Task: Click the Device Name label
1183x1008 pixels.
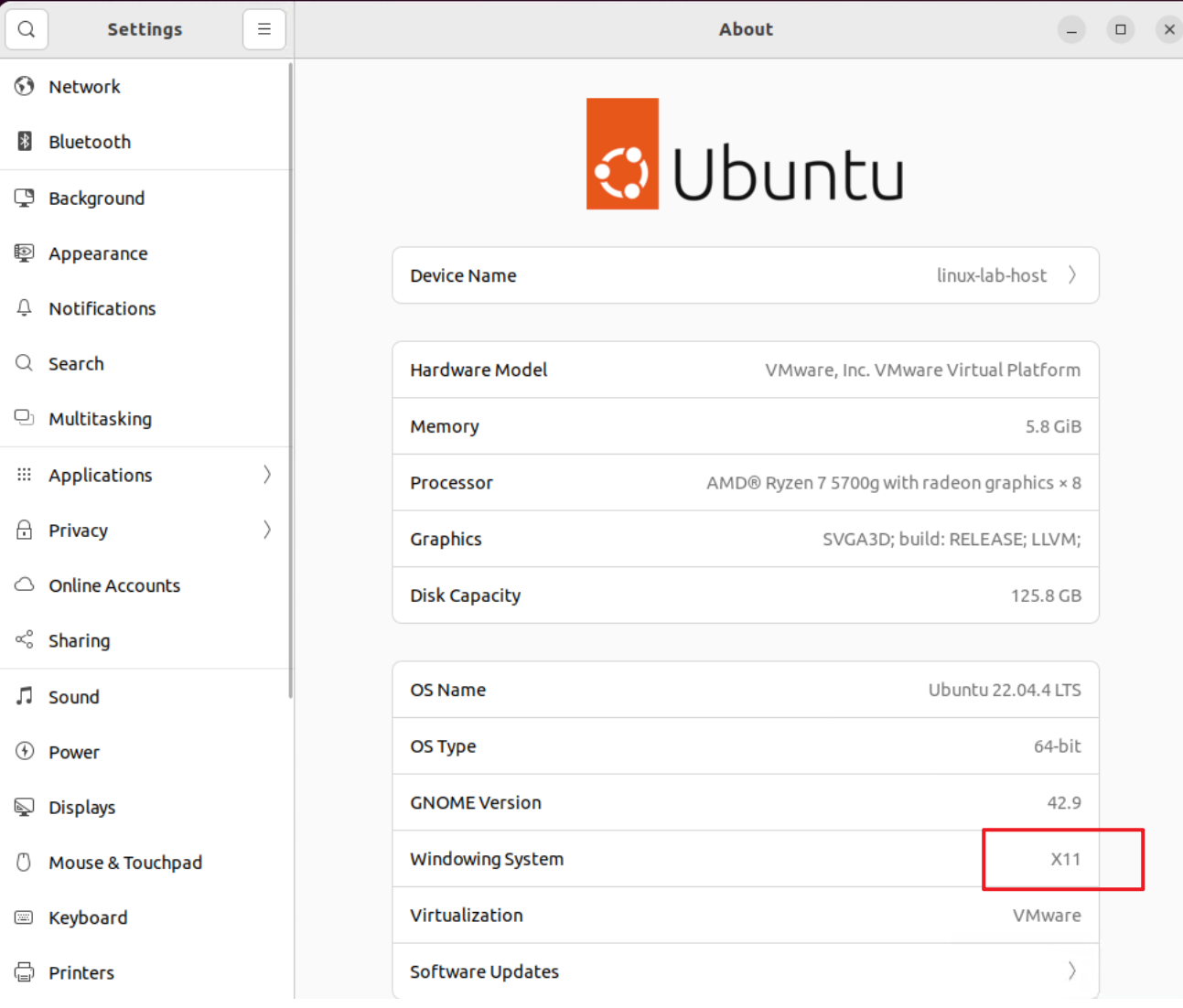Action: [x=463, y=275]
